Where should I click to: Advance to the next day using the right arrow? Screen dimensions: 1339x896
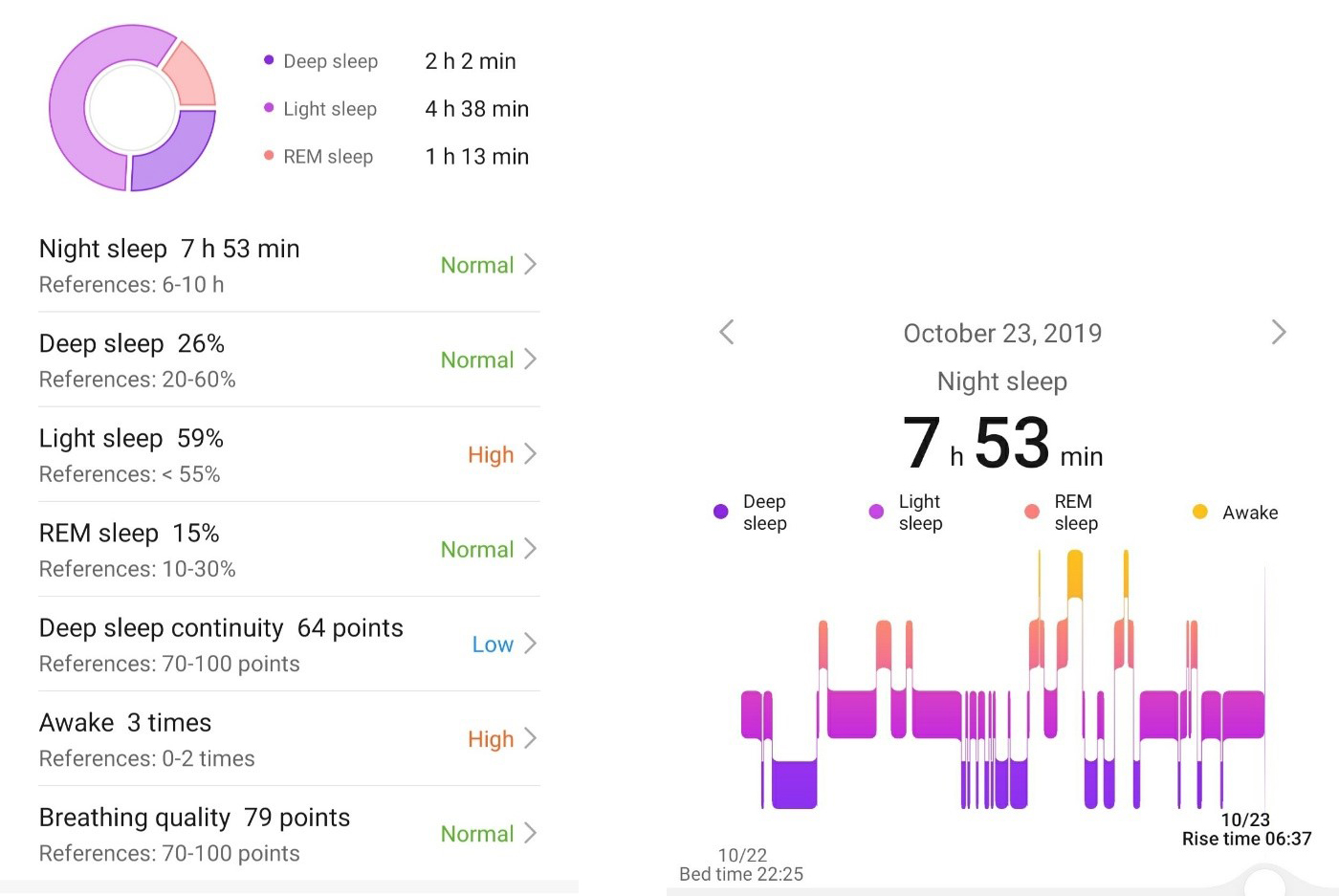(x=1279, y=332)
